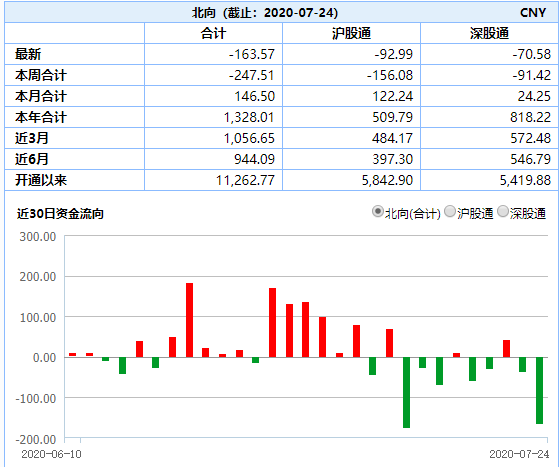The image size is (560, 467).
Task: Select the 沪股通 radio button
Action: tap(450, 211)
